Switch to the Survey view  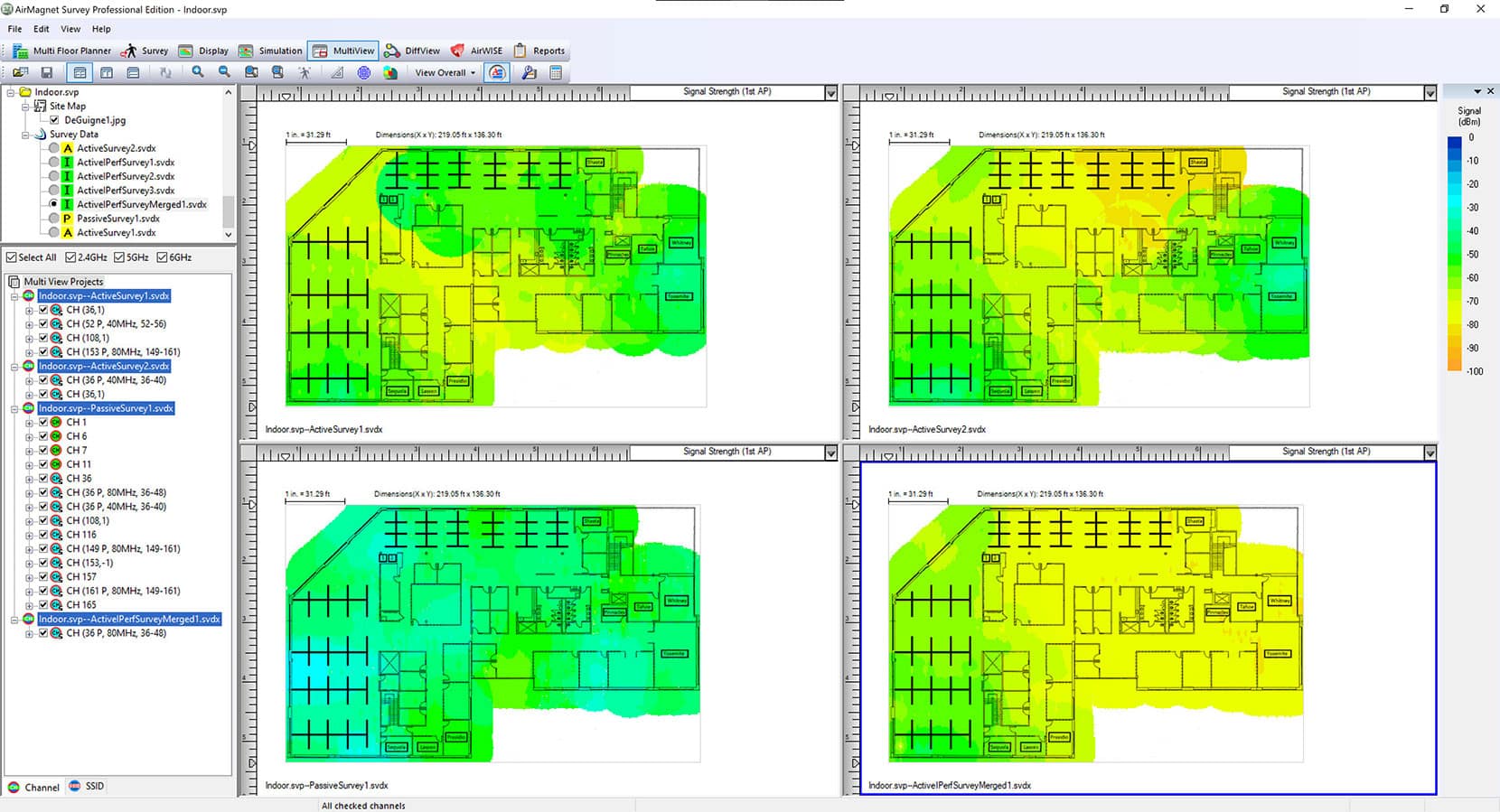tap(145, 51)
